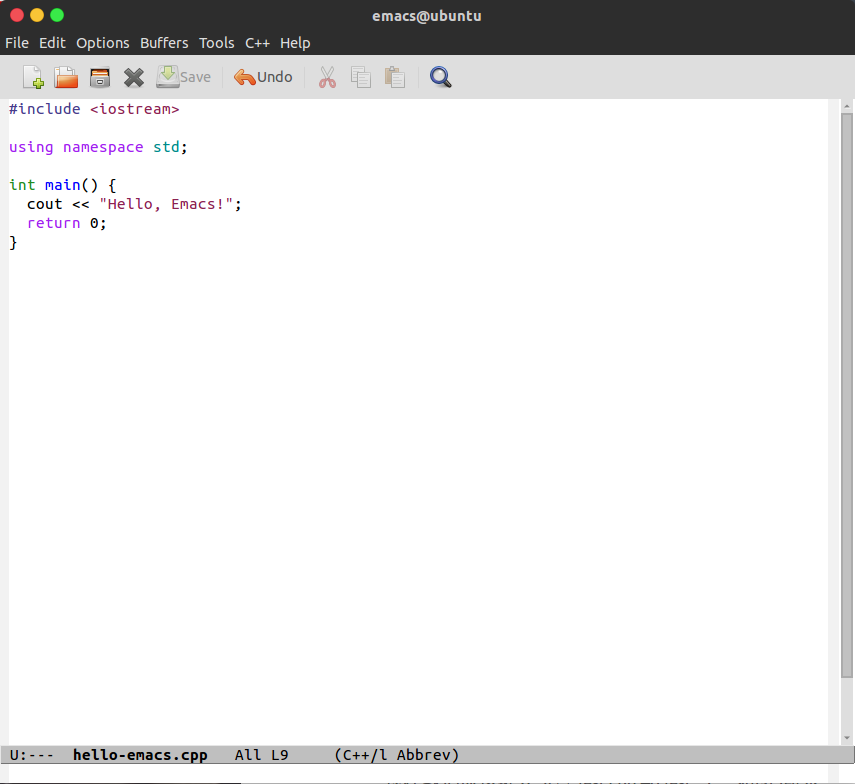Maximize window with green button
This screenshot has height=784, width=855.
point(57,15)
